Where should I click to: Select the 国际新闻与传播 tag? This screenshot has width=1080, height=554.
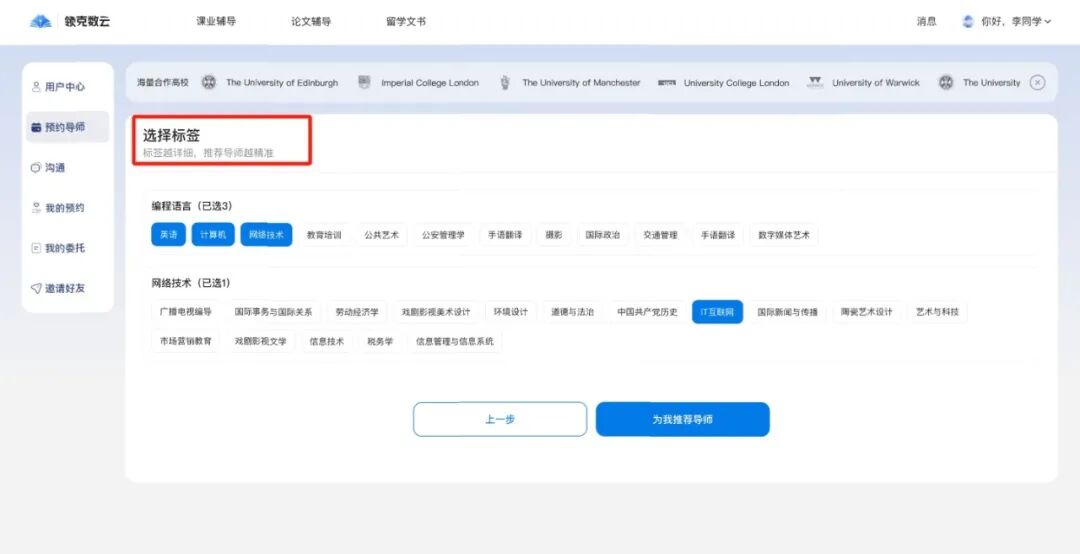(x=787, y=312)
